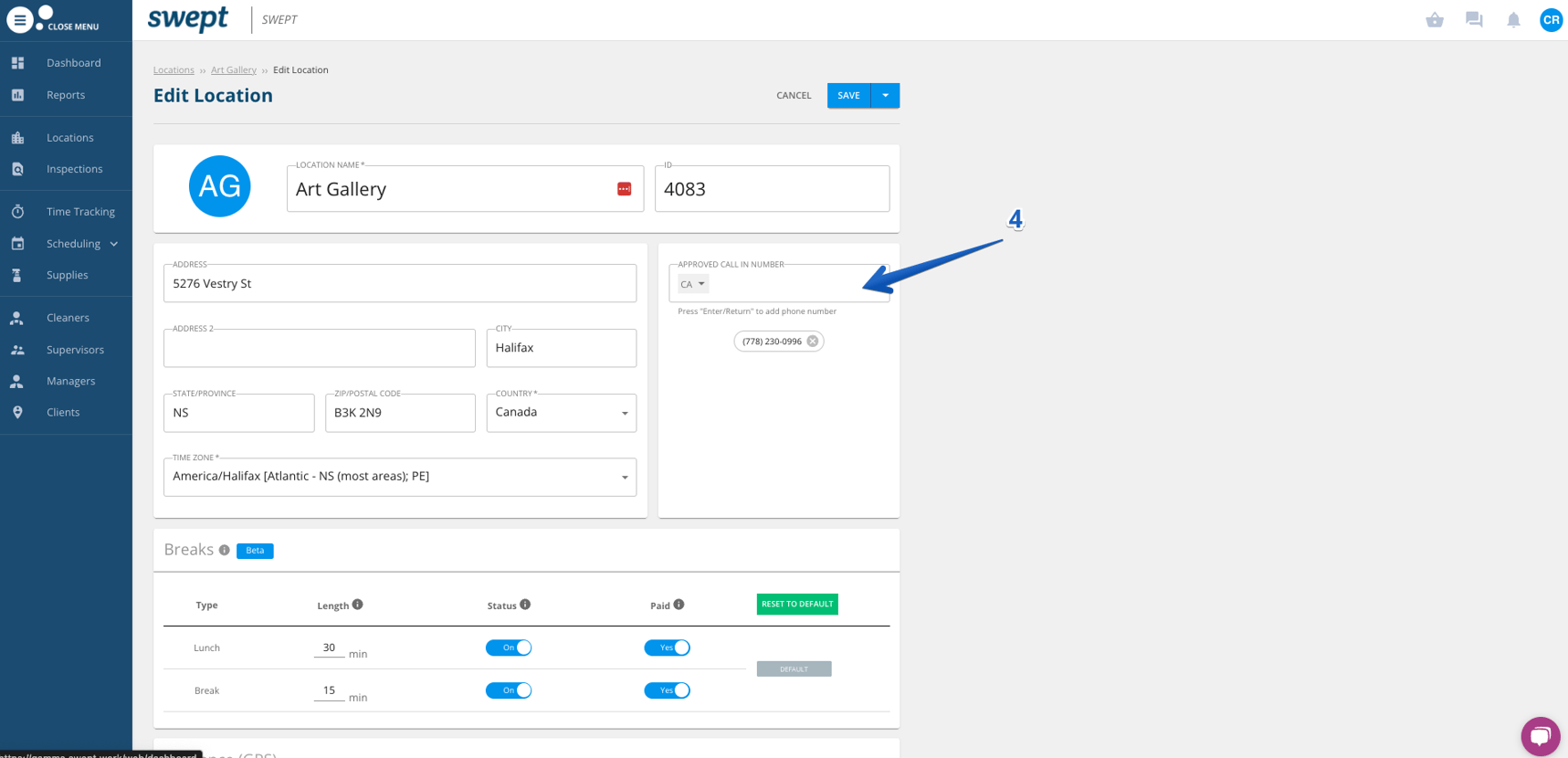Click the Zip/Postal Code field
The image size is (1568, 758).
[400, 413]
